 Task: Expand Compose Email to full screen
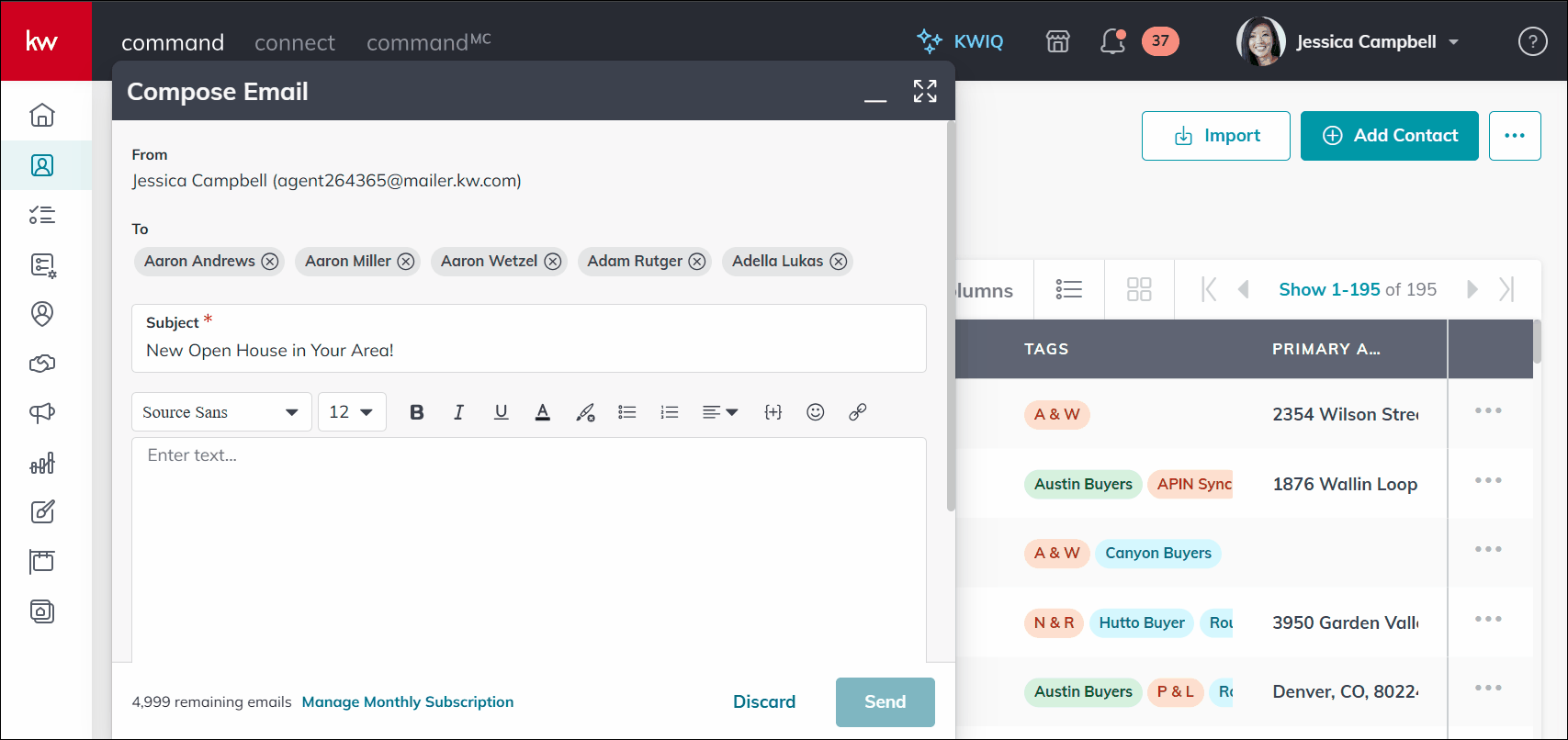pos(925,91)
